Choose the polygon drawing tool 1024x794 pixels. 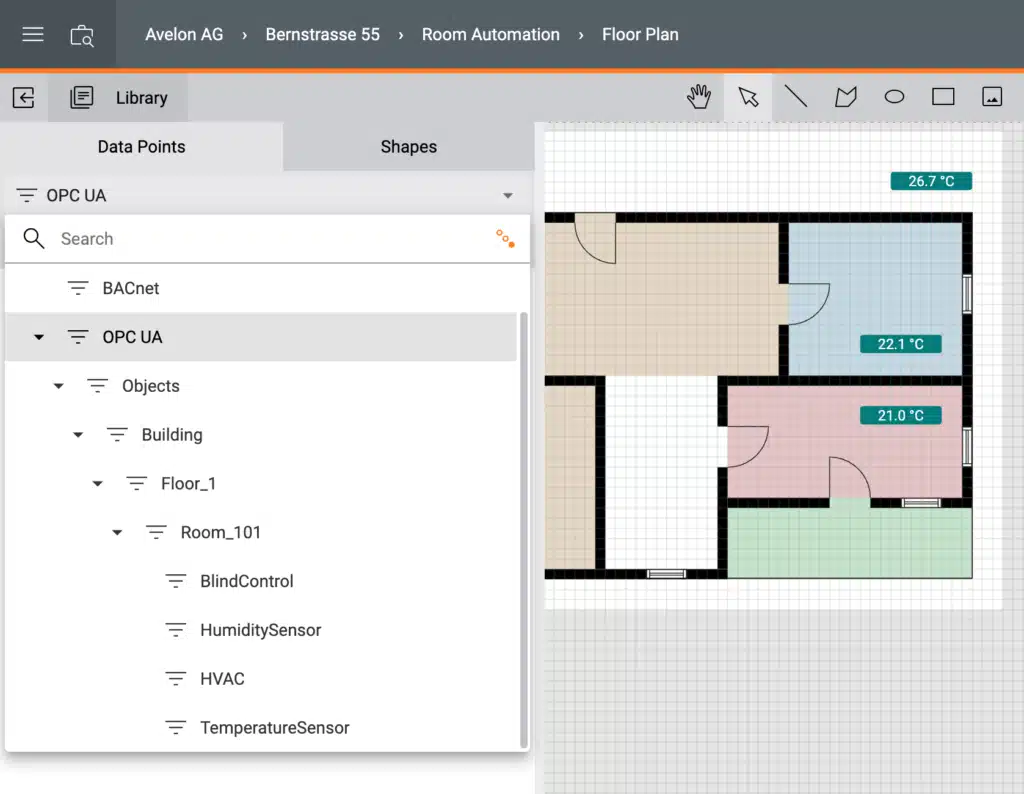[x=846, y=97]
